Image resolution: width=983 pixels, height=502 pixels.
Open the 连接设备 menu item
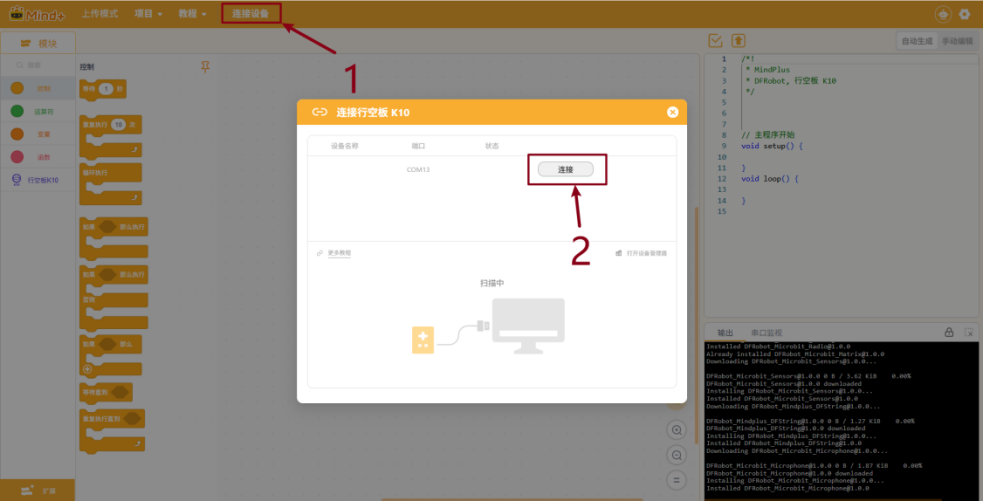tap(251, 14)
